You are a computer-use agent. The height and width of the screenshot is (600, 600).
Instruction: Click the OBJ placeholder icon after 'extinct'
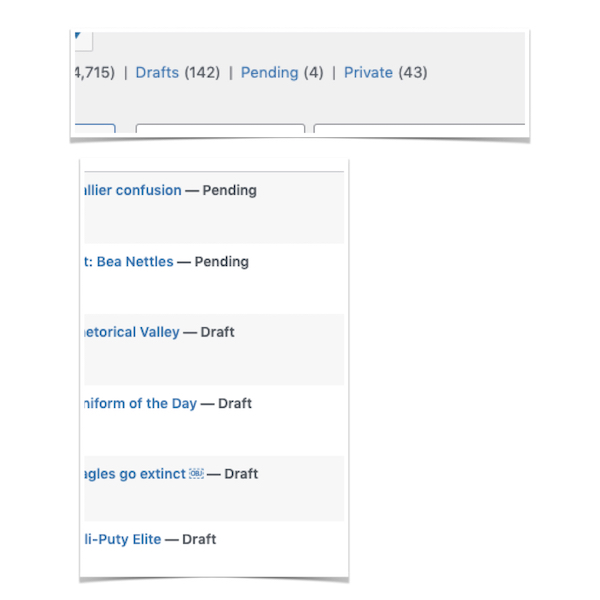pyautogui.click(x=196, y=474)
